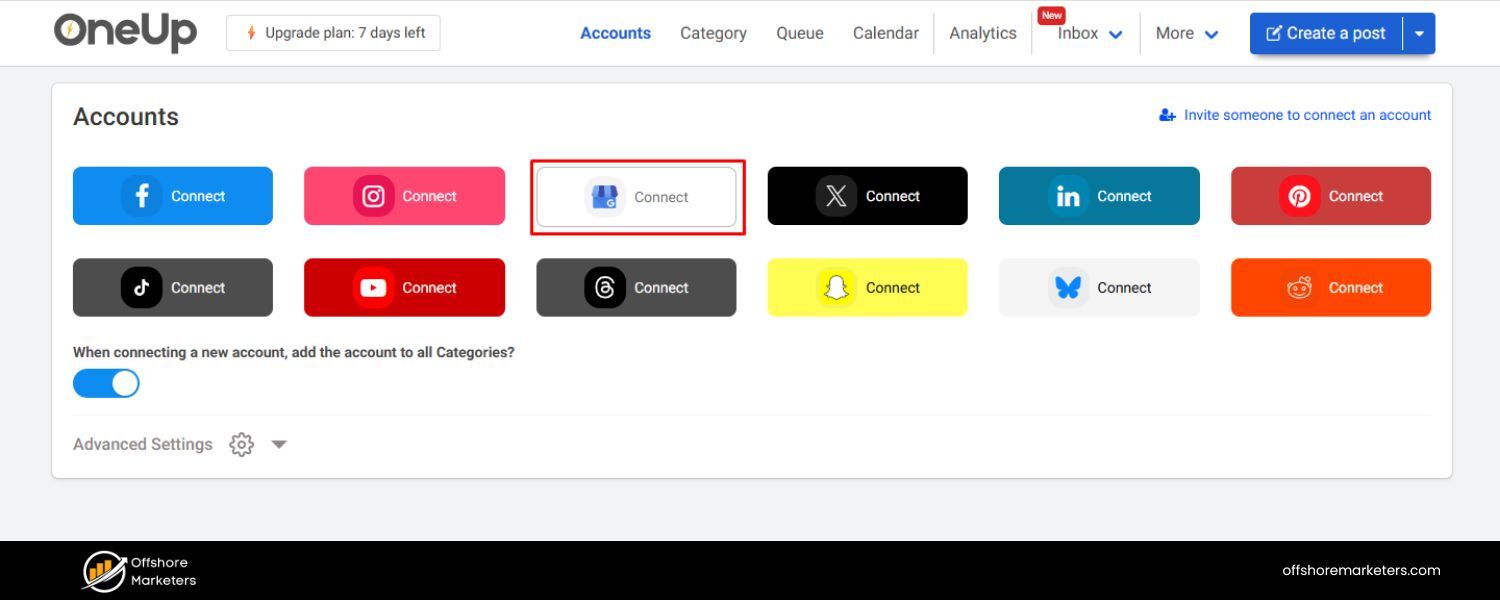Connect a Google Business Profile account

pos(636,196)
